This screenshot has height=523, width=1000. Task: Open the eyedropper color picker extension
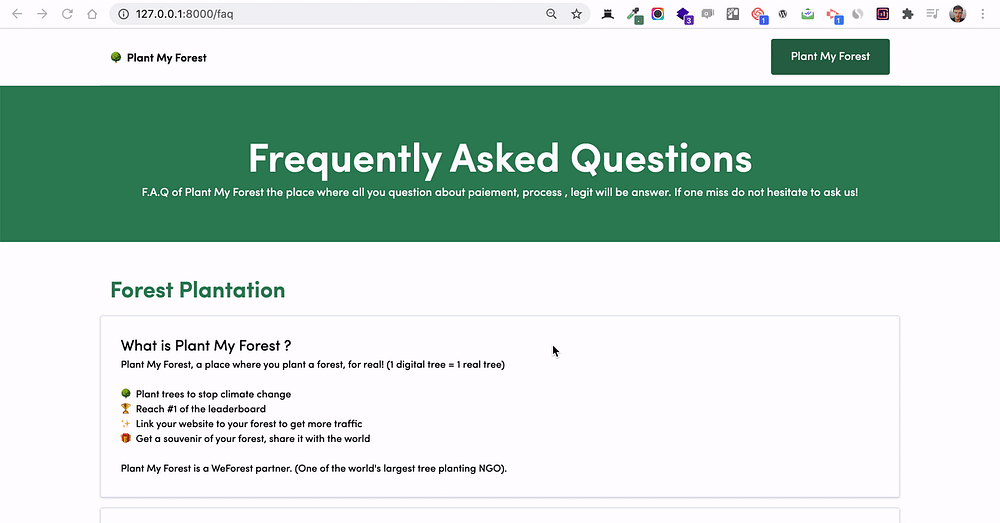click(634, 15)
